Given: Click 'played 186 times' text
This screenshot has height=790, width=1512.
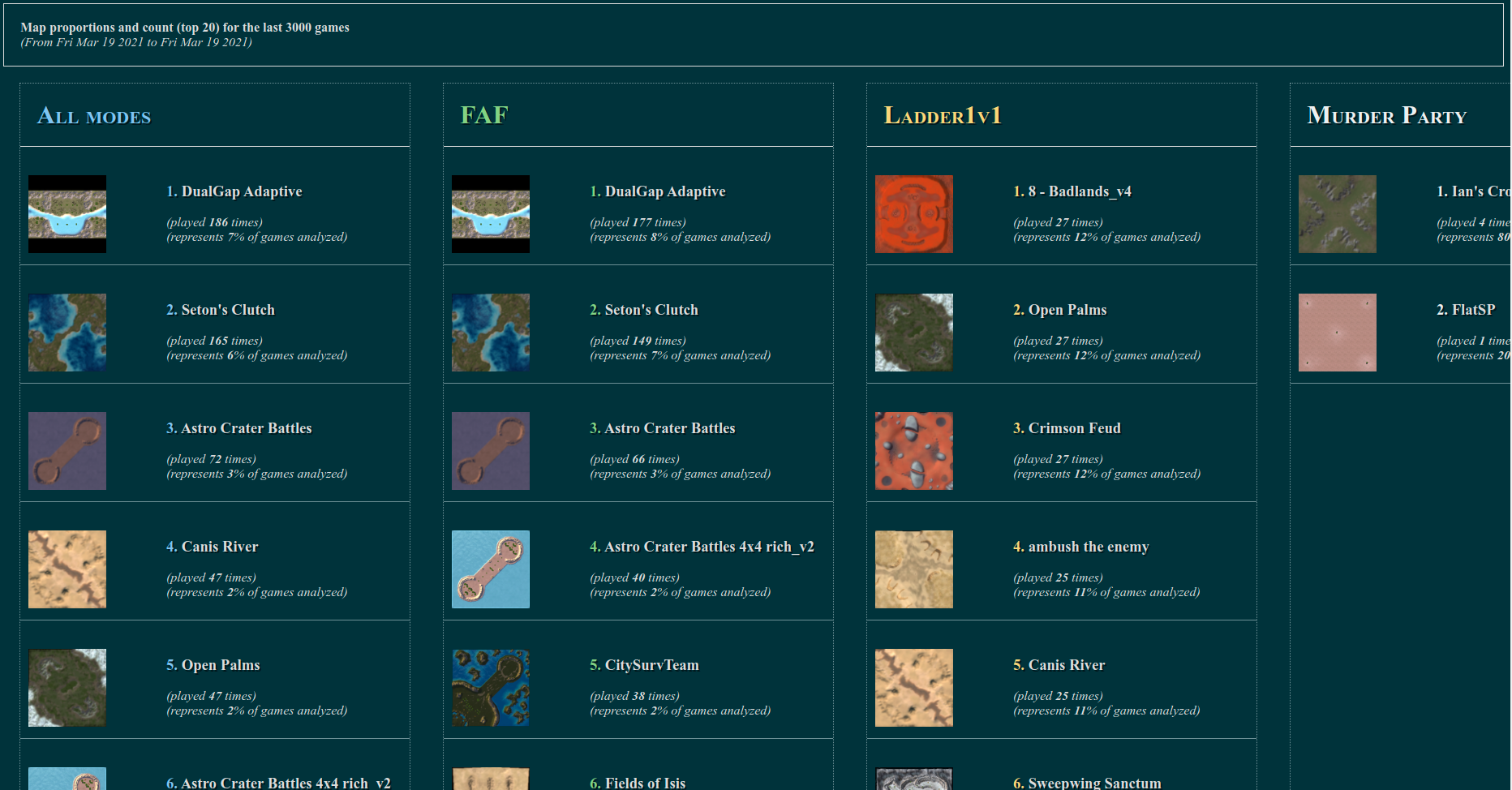Looking at the screenshot, I should 214,222.
